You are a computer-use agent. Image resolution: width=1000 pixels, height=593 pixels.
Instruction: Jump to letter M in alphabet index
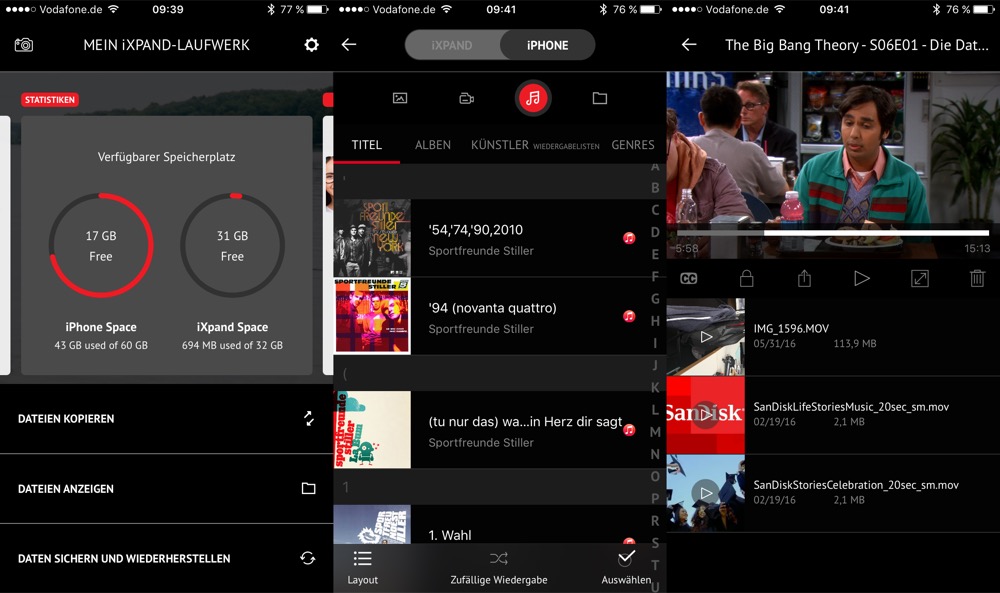[655, 432]
